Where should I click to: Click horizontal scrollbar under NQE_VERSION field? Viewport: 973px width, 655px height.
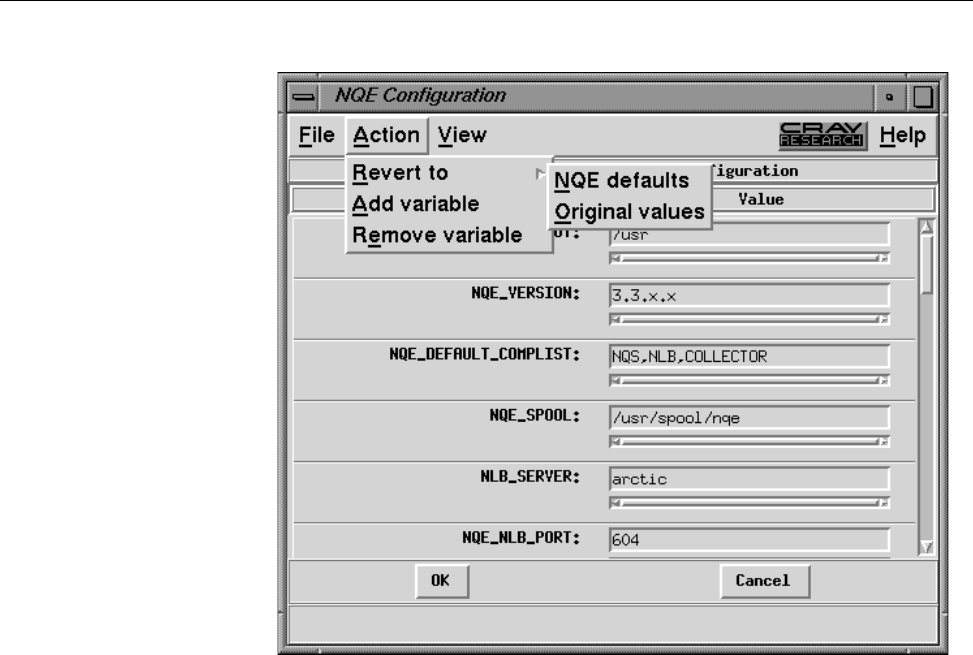click(749, 319)
